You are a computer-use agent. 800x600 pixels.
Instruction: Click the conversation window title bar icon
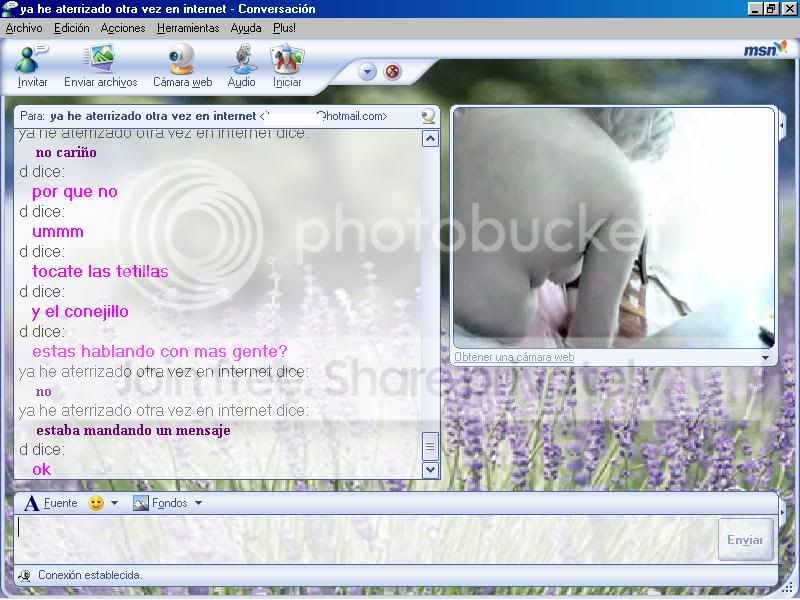(x=9, y=9)
